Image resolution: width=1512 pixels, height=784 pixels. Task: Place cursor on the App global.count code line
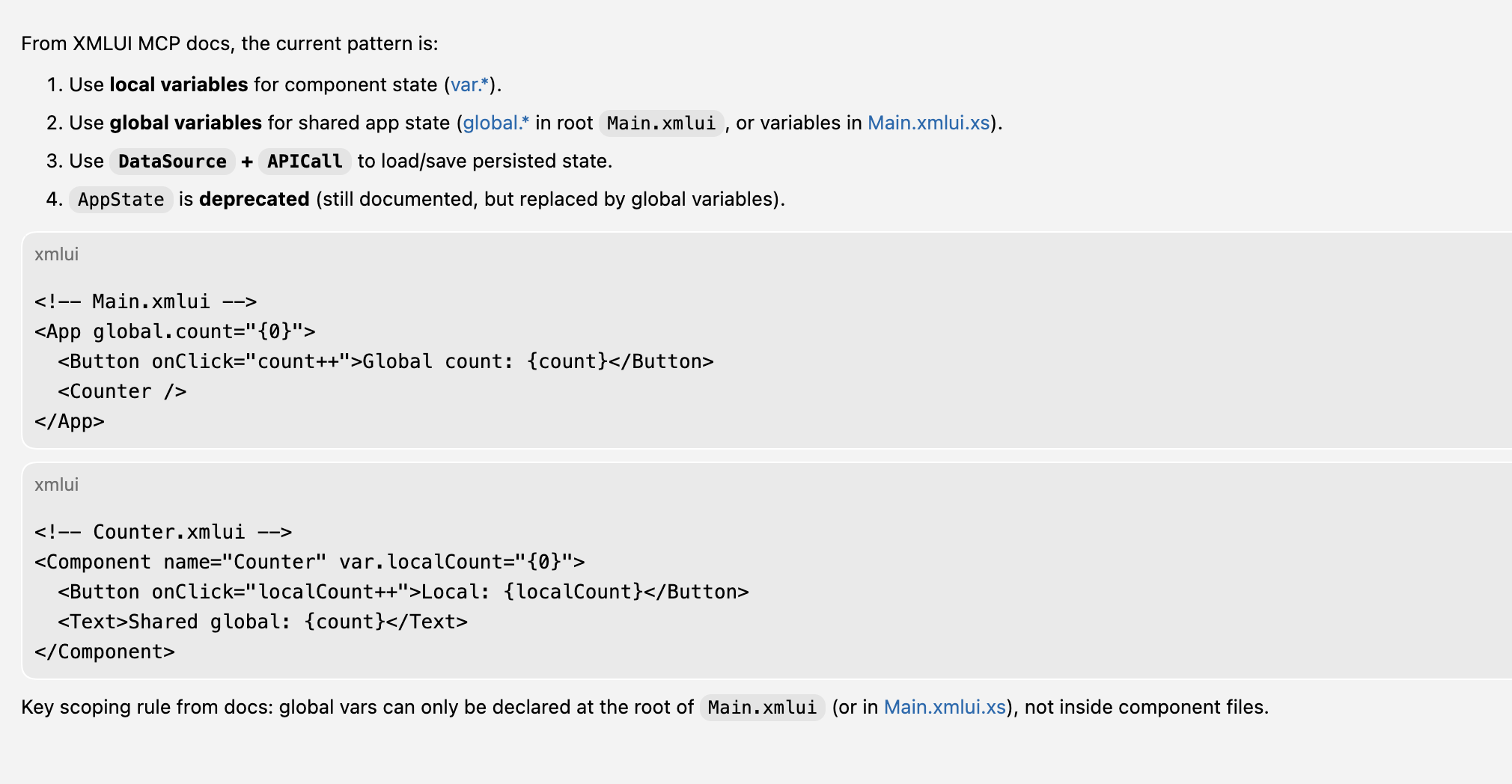tap(175, 331)
